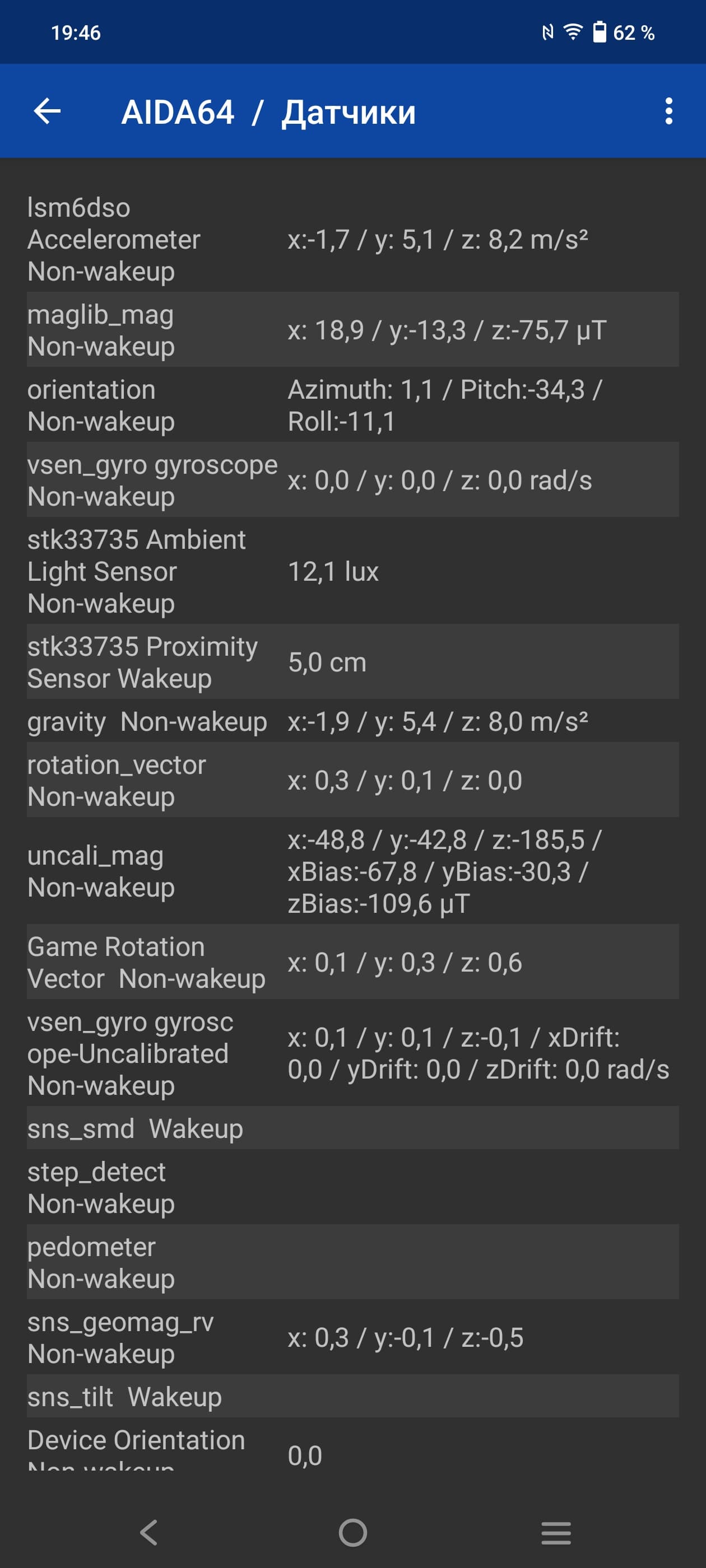Select the maglib_mag sensor row
706x1568 pixels.
(352, 330)
